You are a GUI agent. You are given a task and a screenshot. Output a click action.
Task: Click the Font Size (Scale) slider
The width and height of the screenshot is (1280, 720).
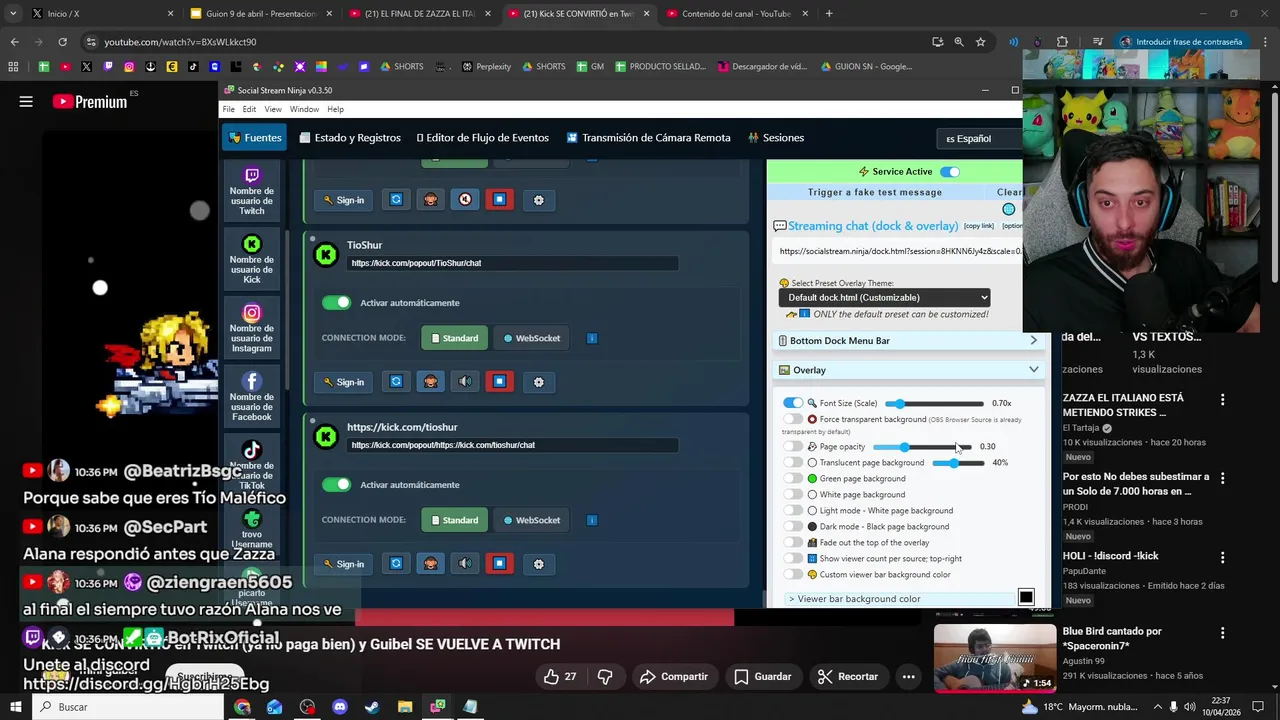click(934, 404)
